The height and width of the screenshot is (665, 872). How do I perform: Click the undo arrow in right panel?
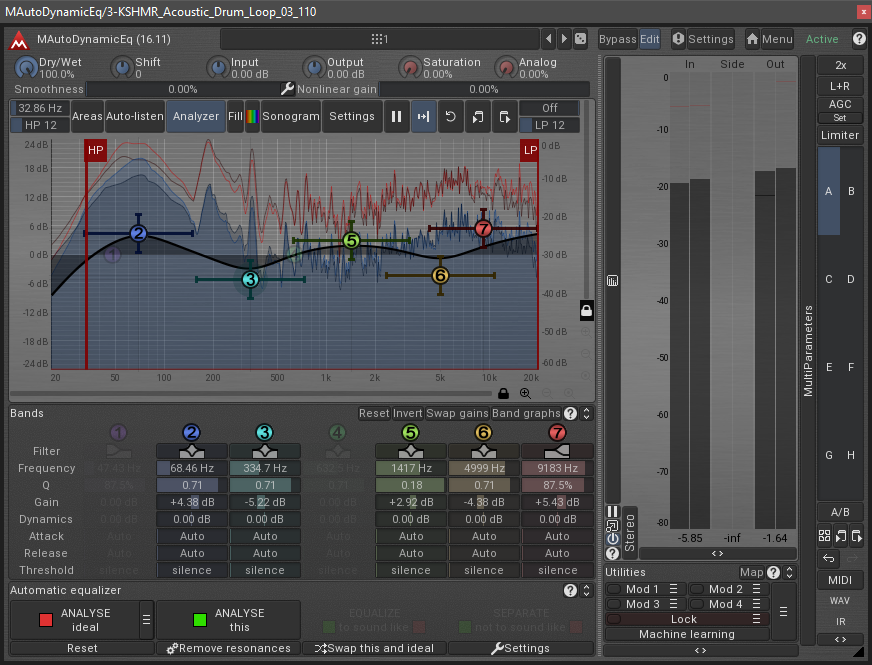click(828, 558)
